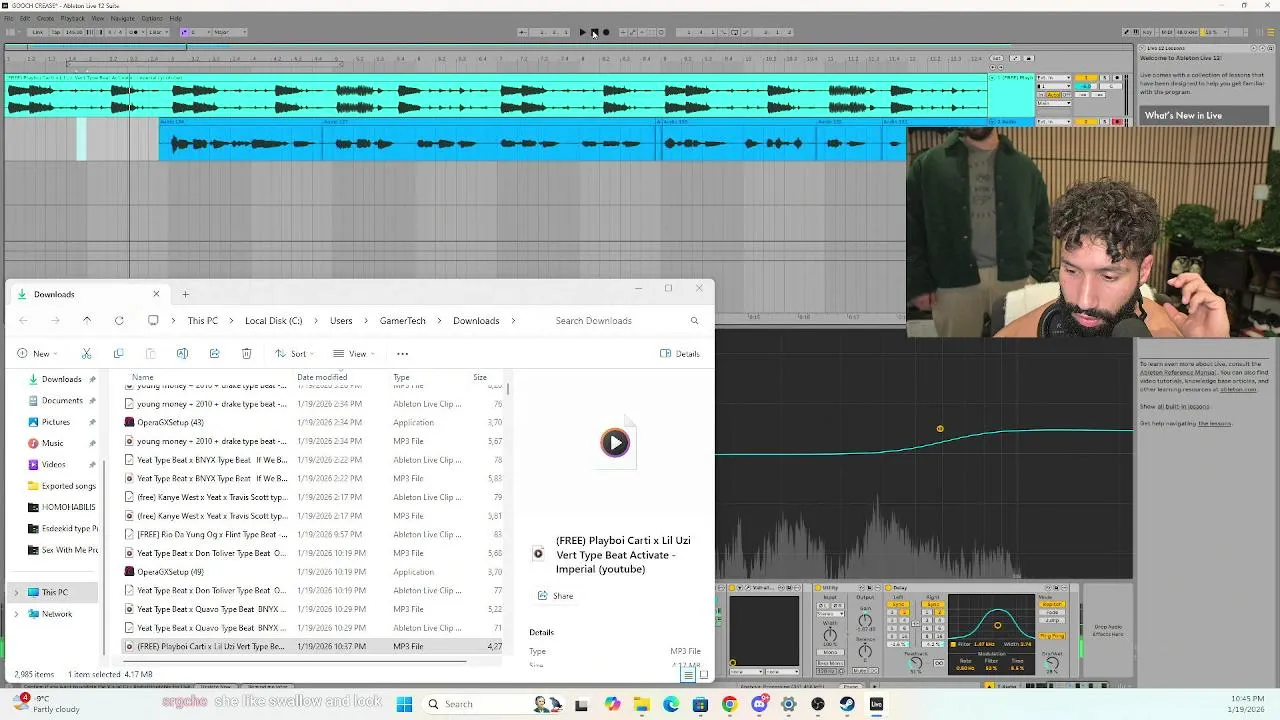Viewport: 1280px width, 720px height.
Task: Click the Delete trash icon in Explorer
Action: coord(246,353)
